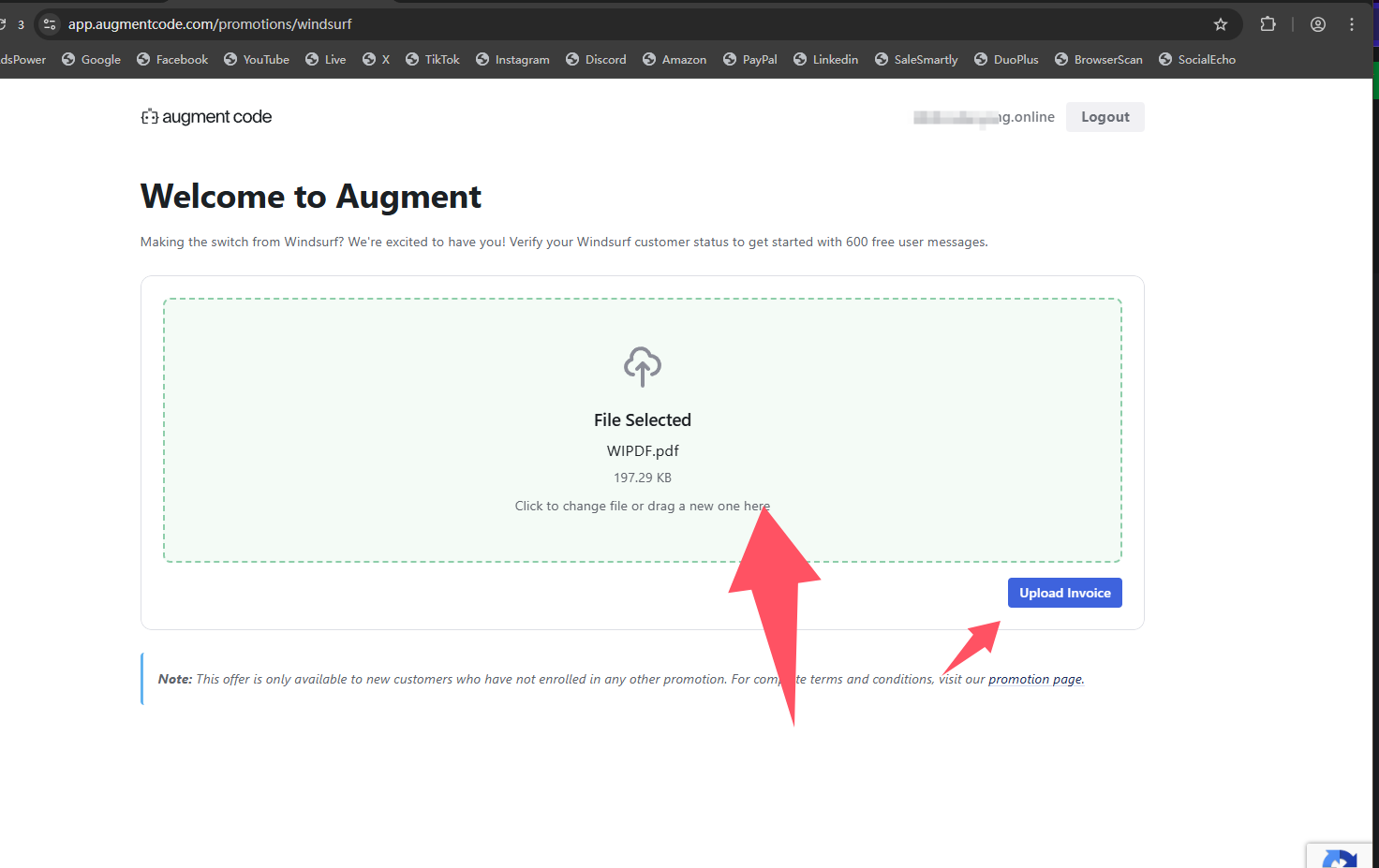The width and height of the screenshot is (1379, 868).
Task: Click the file size 197.29 KB text
Action: coord(643,478)
